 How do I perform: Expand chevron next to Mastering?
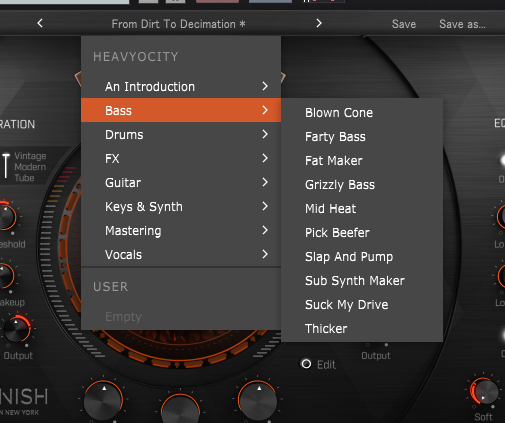click(x=265, y=230)
